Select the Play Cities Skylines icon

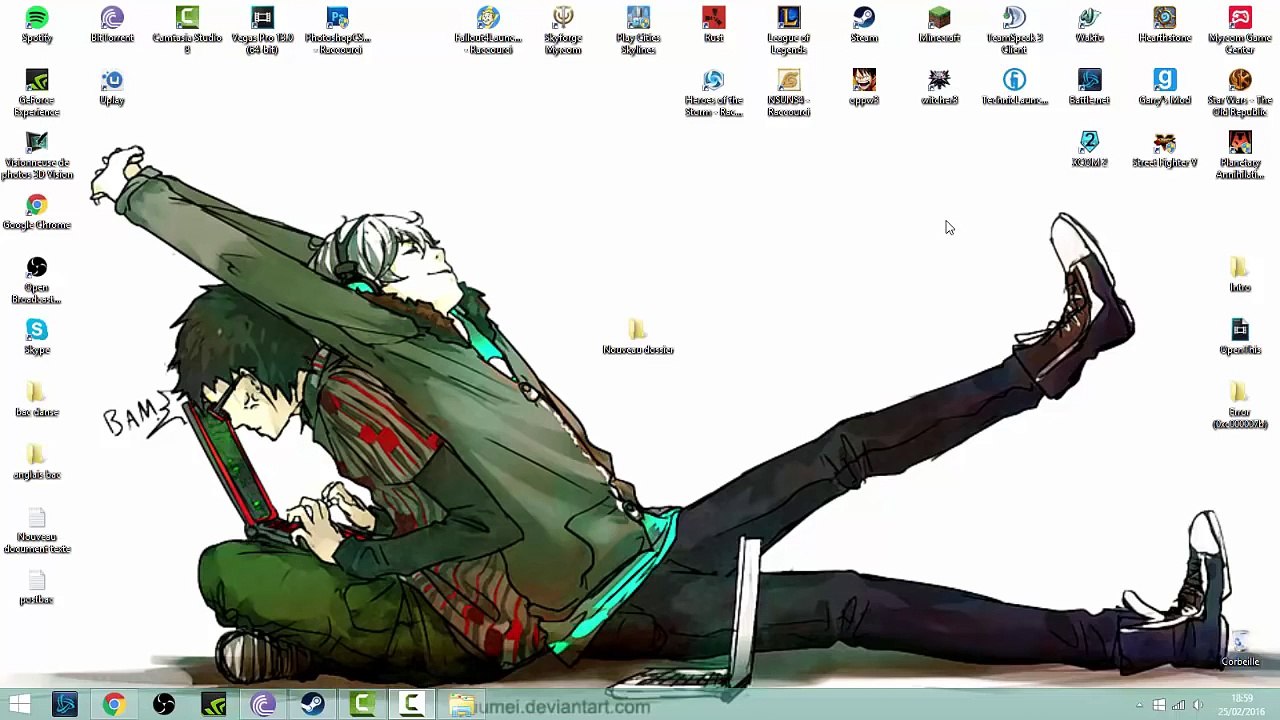638,30
